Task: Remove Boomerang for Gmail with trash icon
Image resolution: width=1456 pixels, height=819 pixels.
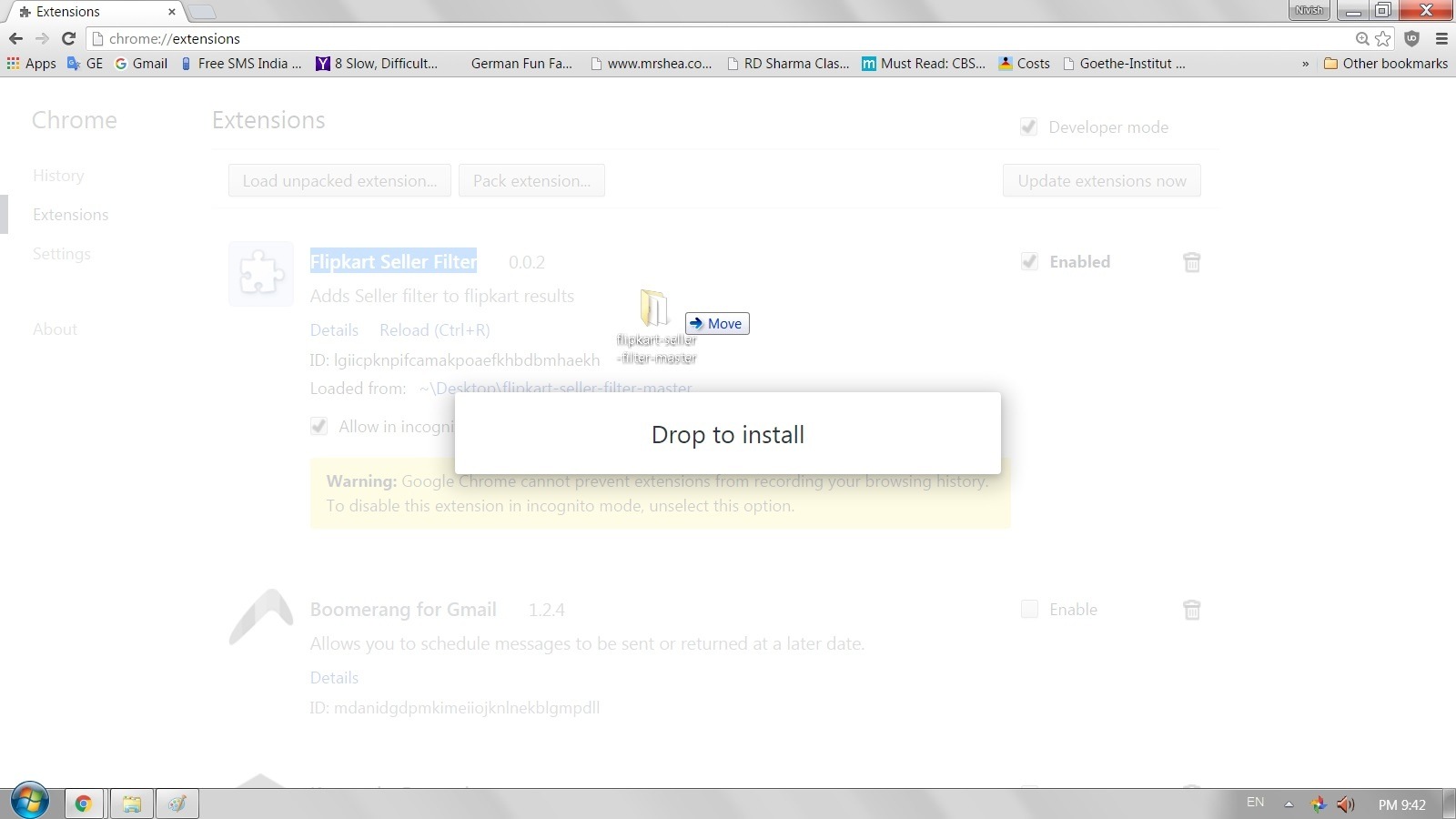Action: click(x=1192, y=610)
